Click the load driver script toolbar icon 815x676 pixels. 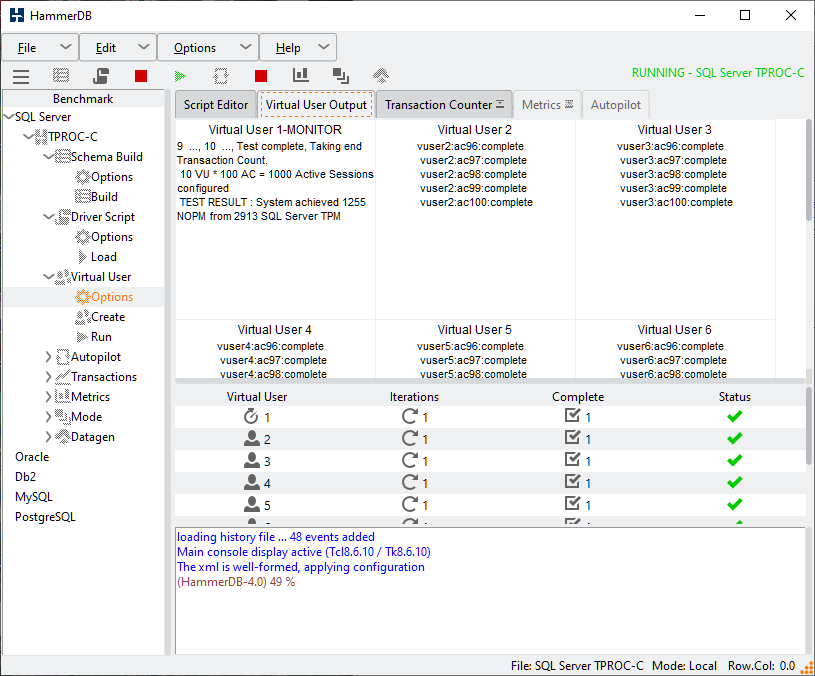101,76
